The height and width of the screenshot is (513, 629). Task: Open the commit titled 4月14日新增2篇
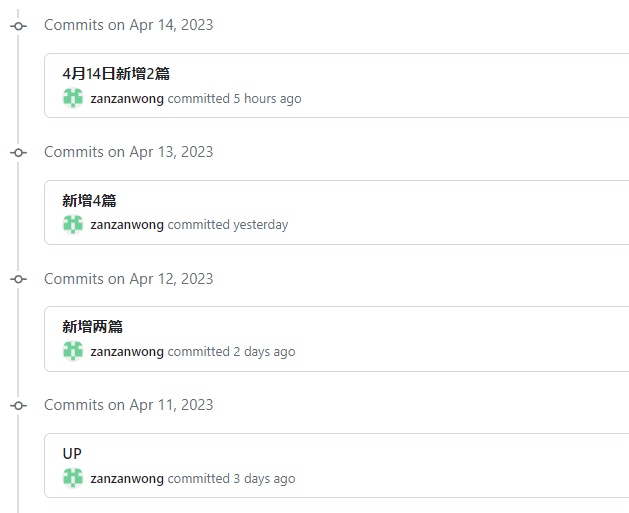coord(116,73)
